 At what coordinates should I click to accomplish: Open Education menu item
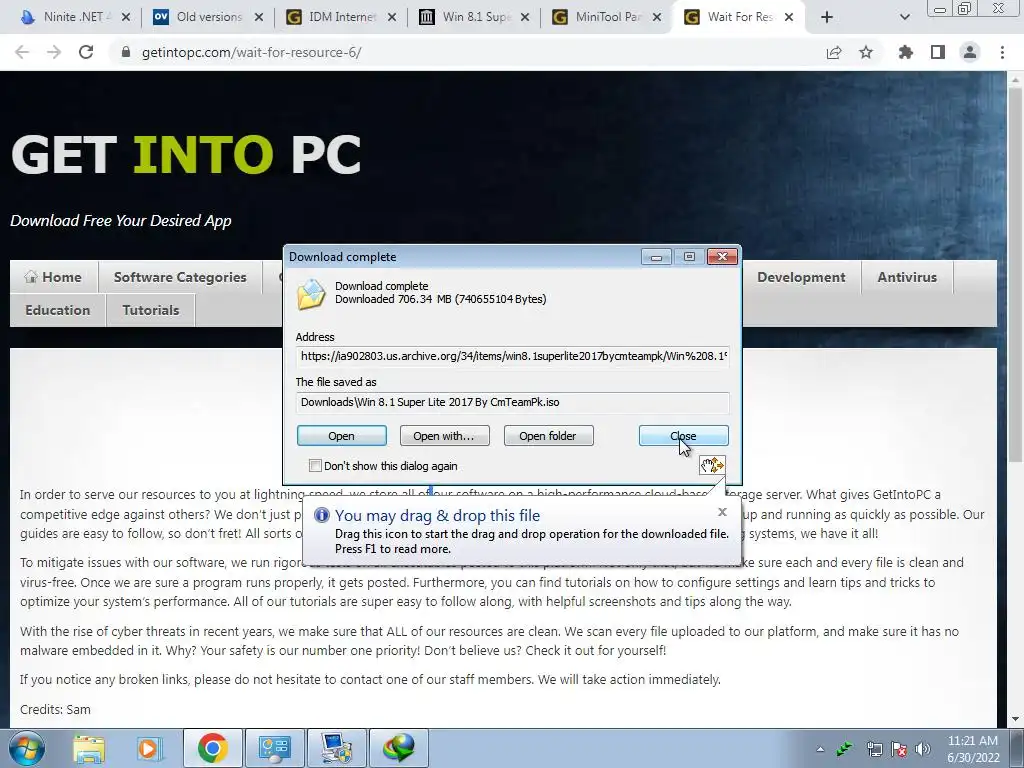[x=57, y=310]
